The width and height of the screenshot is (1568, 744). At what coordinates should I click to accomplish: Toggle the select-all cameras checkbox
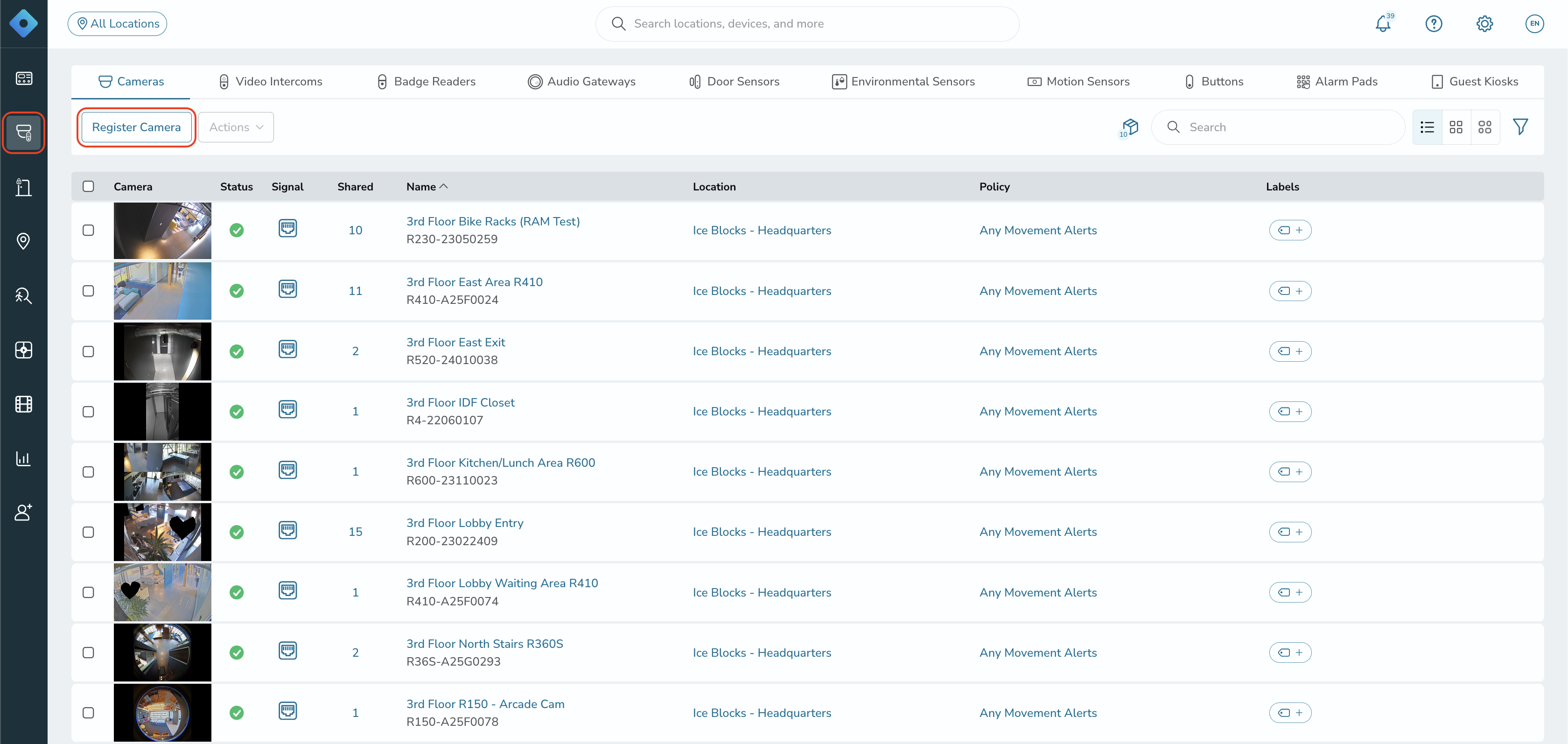88,186
